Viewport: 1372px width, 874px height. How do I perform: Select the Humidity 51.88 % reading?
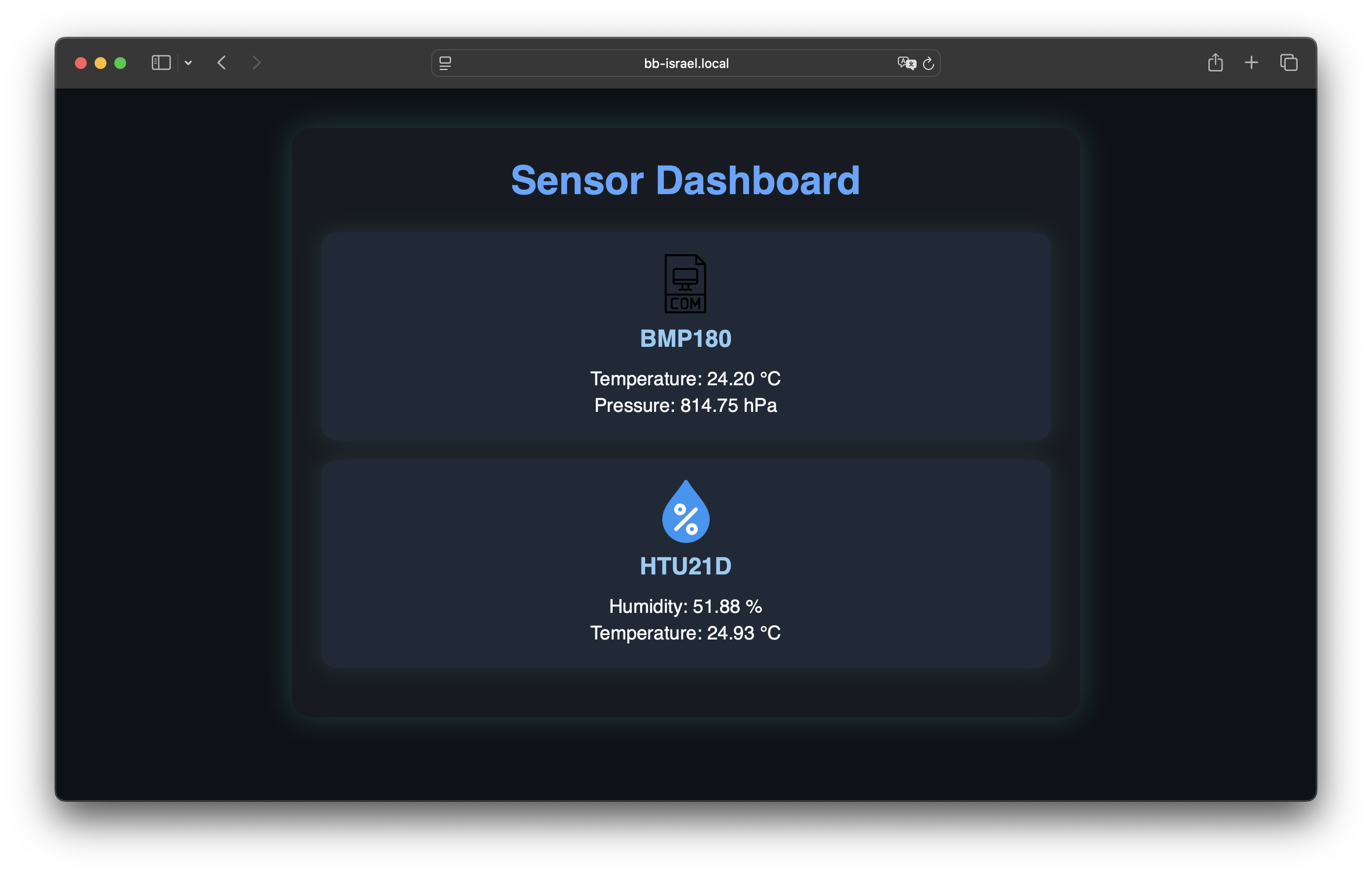686,606
